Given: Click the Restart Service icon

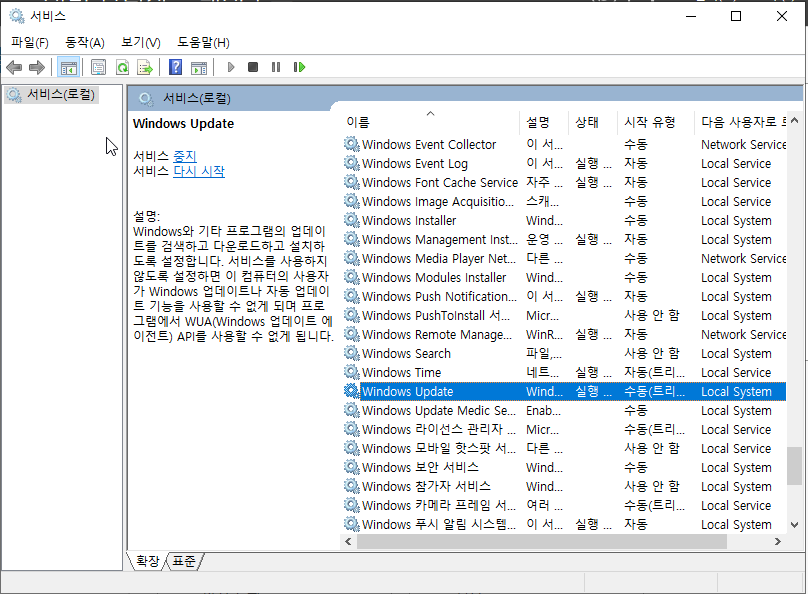Looking at the screenshot, I should click(x=299, y=67).
